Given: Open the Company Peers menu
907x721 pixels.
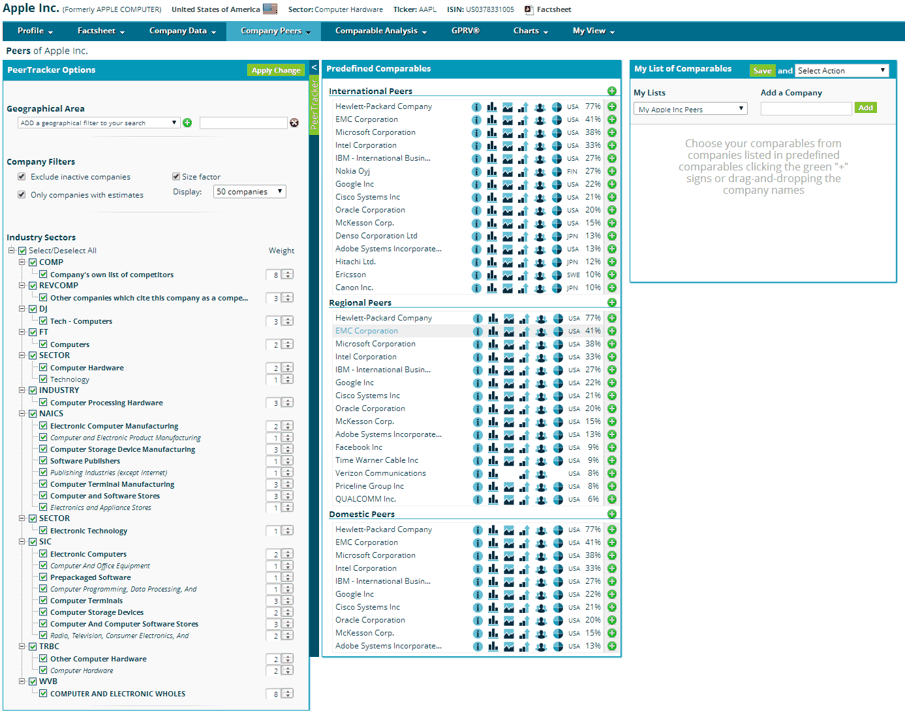Looking at the screenshot, I should (276, 31).
